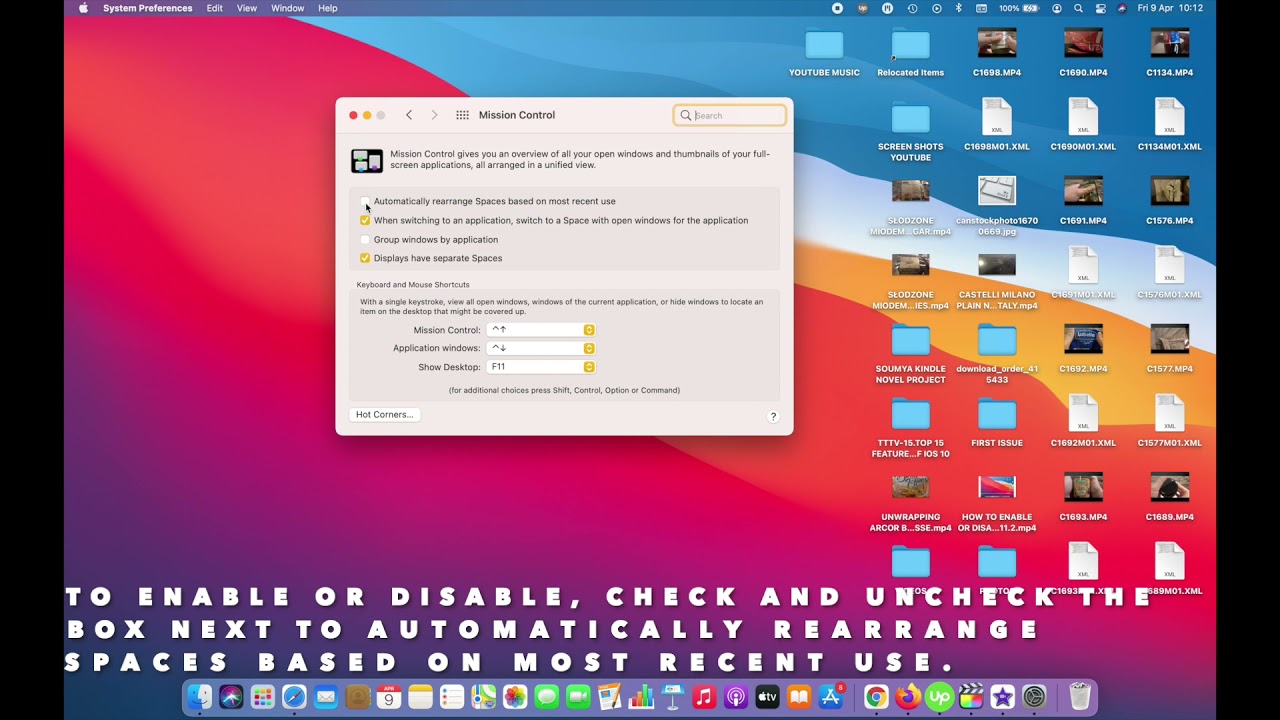Open Mail app in Dock

[326, 697]
